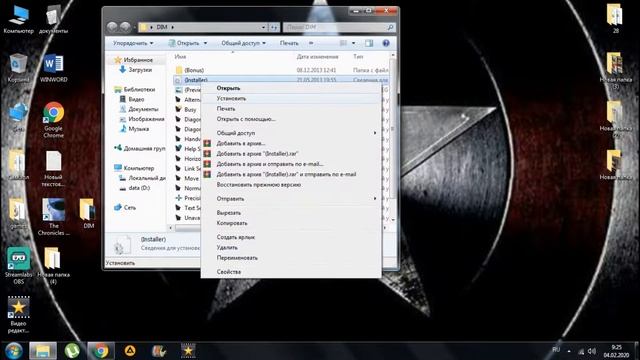The image size is (640, 360).
Task: Click the Windows Start button
Action: tap(13, 351)
